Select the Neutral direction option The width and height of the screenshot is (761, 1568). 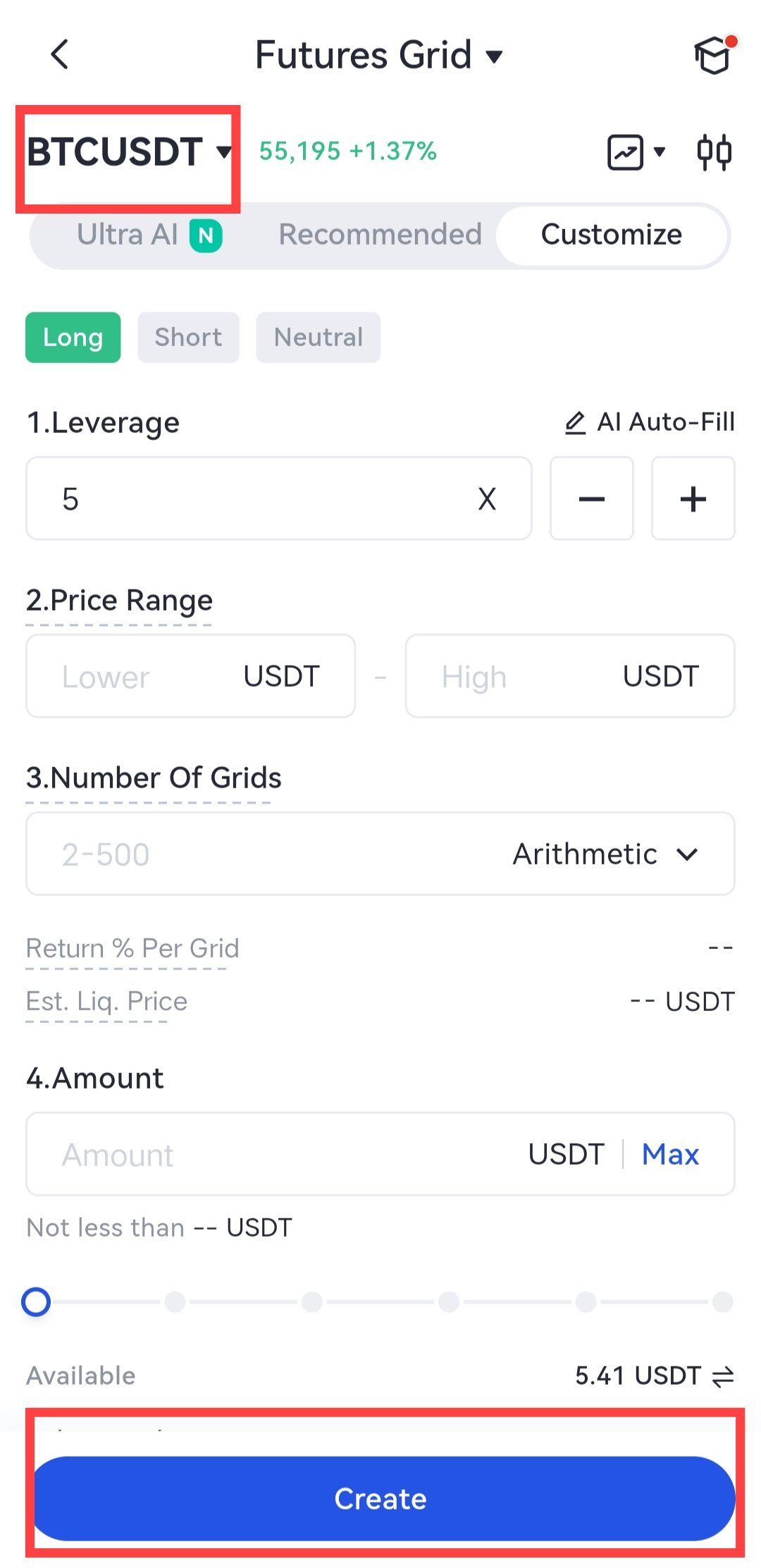click(318, 337)
